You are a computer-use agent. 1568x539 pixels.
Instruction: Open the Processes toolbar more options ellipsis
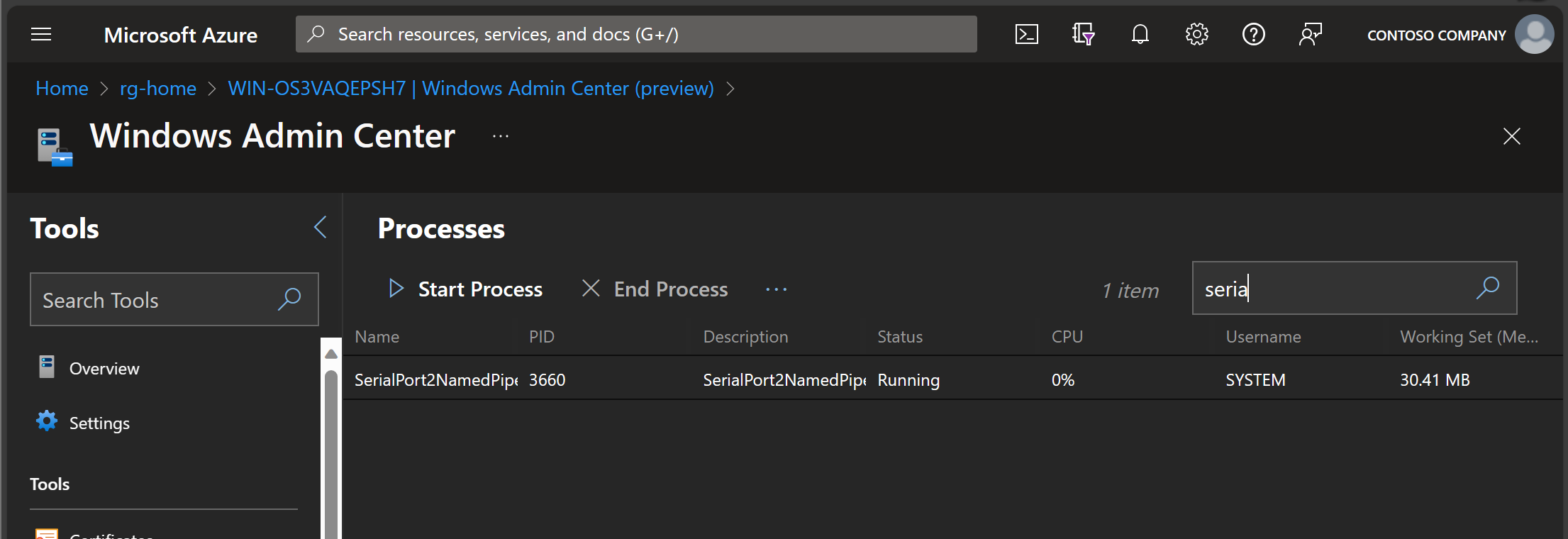(777, 289)
